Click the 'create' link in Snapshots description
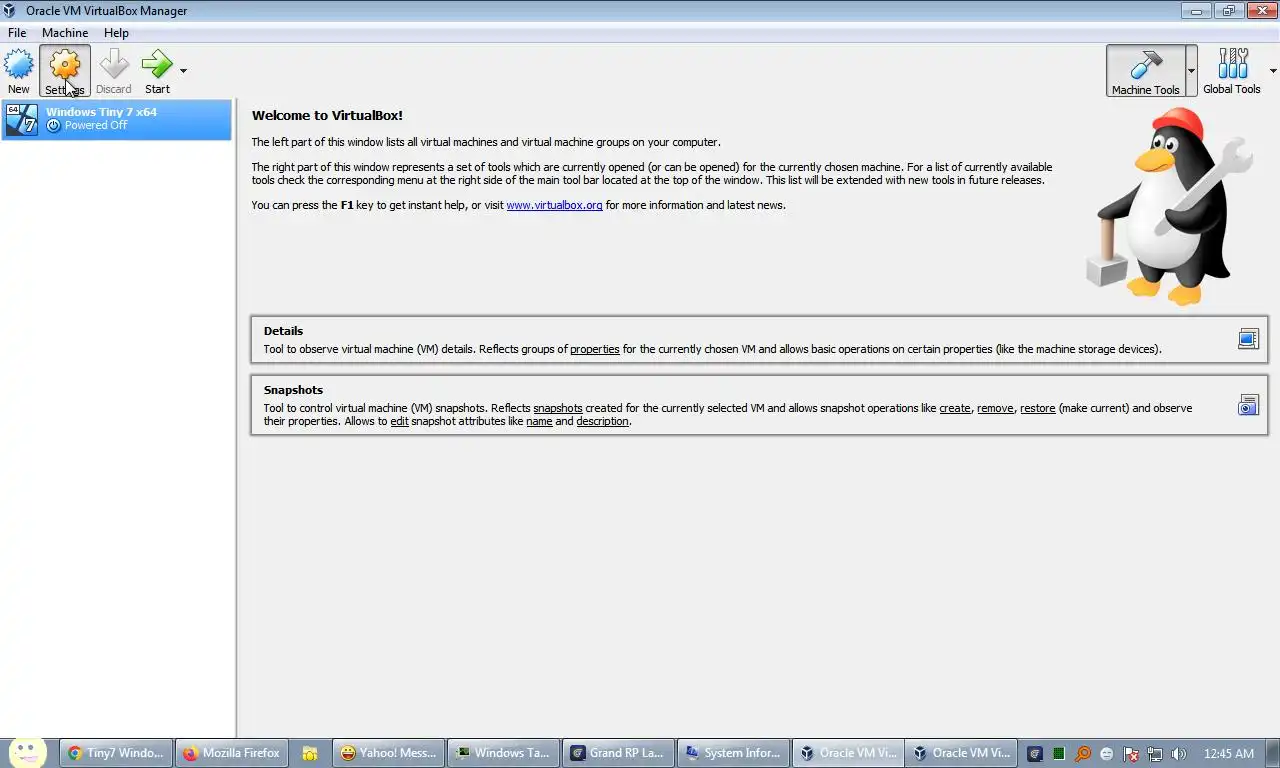The width and height of the screenshot is (1280, 768). pyautogui.click(x=955, y=408)
